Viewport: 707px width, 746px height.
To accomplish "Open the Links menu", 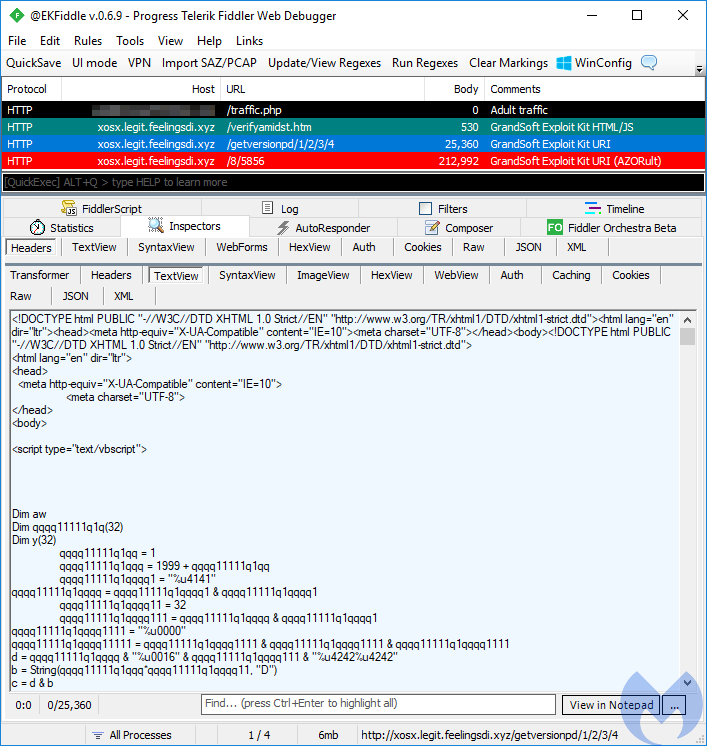I will (249, 41).
